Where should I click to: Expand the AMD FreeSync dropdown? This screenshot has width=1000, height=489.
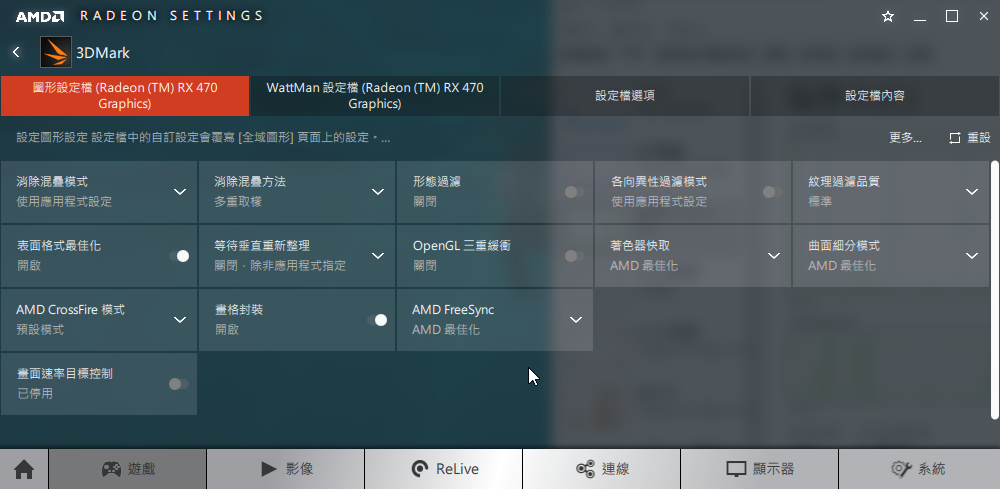495,319
